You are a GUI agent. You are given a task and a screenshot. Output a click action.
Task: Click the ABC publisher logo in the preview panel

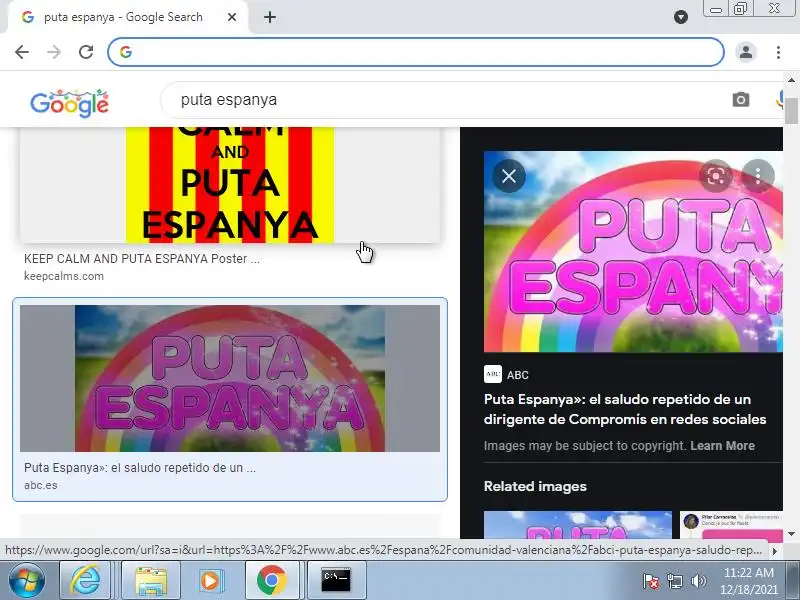click(493, 374)
